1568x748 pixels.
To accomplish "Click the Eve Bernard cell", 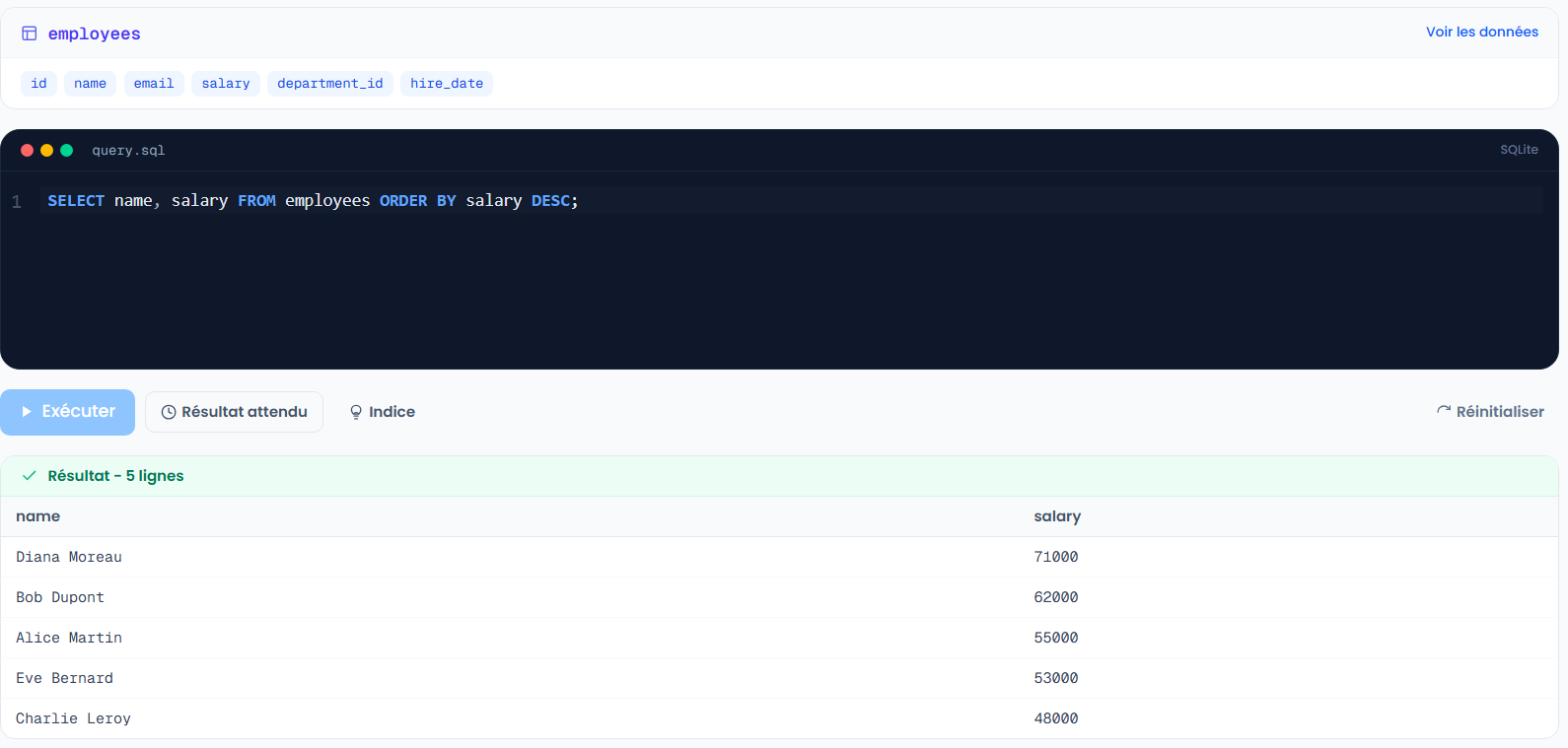I will point(64,678).
